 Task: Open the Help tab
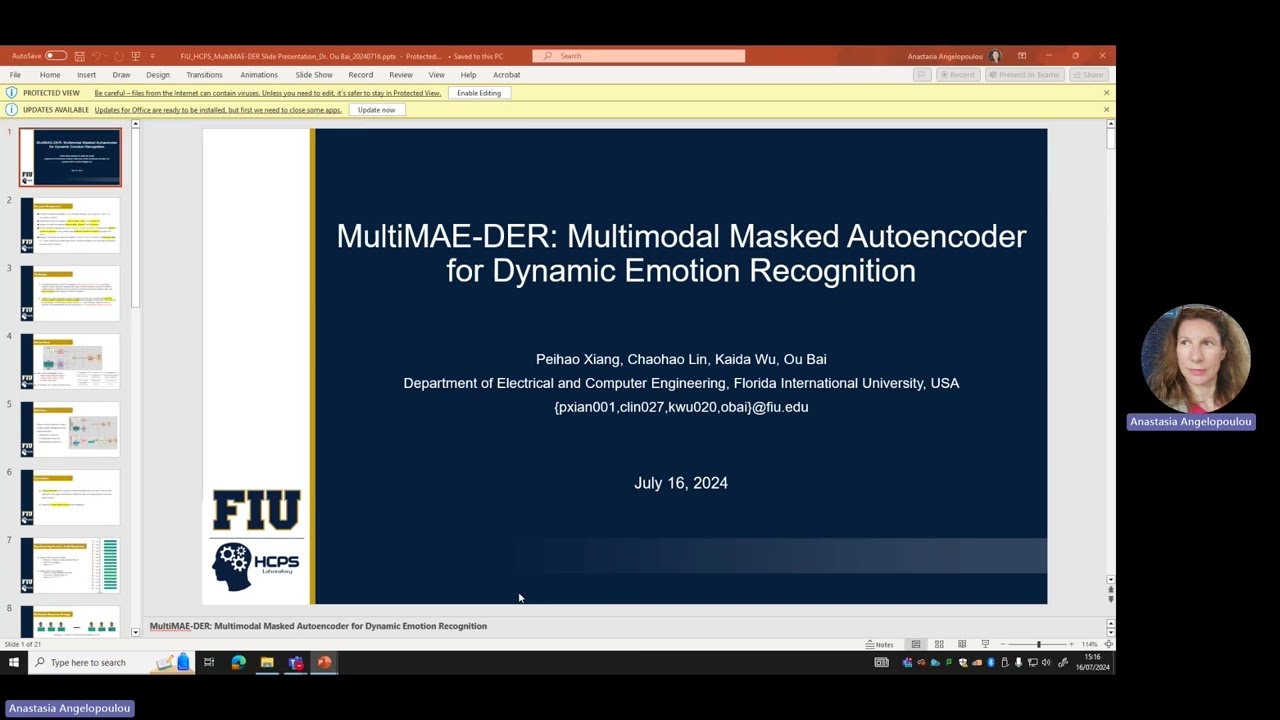[468, 75]
